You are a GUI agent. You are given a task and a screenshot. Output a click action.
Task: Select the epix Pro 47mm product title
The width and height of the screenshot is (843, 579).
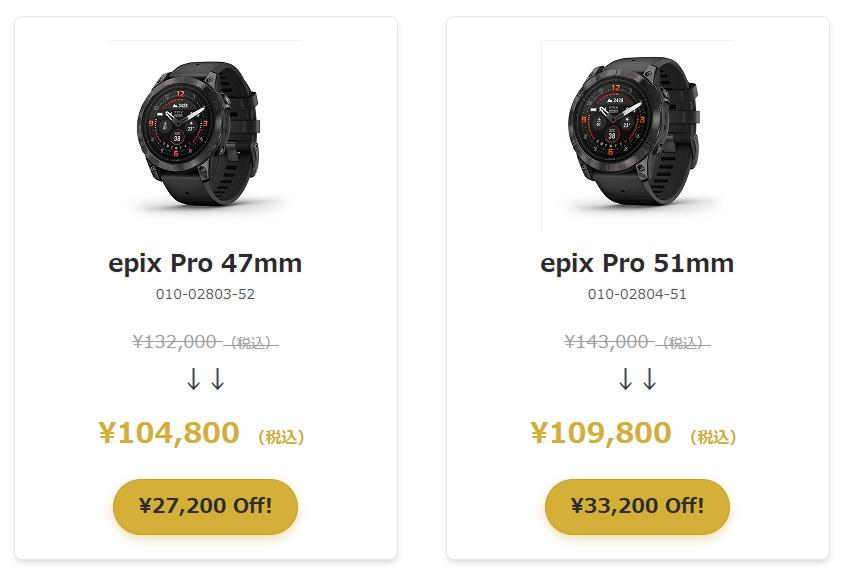tap(205, 263)
